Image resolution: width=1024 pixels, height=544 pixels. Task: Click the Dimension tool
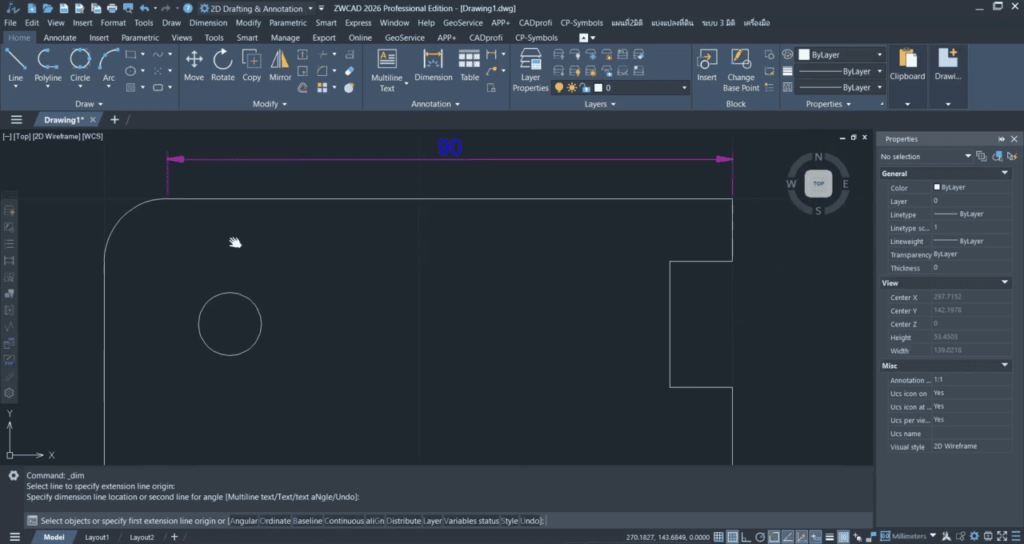coord(433,65)
